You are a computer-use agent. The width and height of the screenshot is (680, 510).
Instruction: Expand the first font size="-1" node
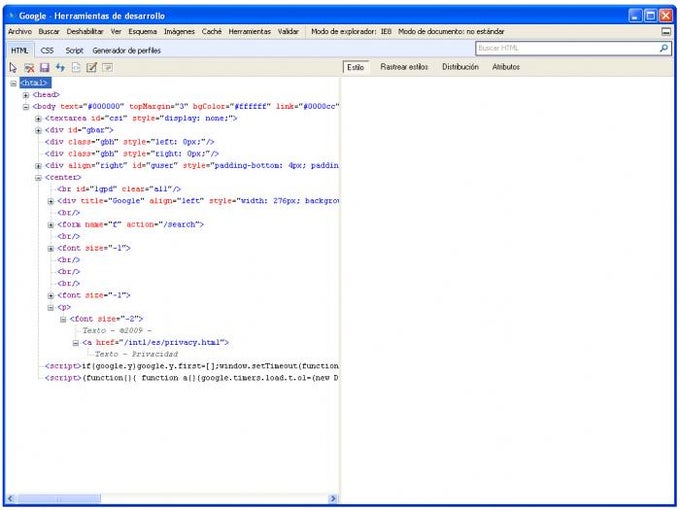(x=51, y=248)
